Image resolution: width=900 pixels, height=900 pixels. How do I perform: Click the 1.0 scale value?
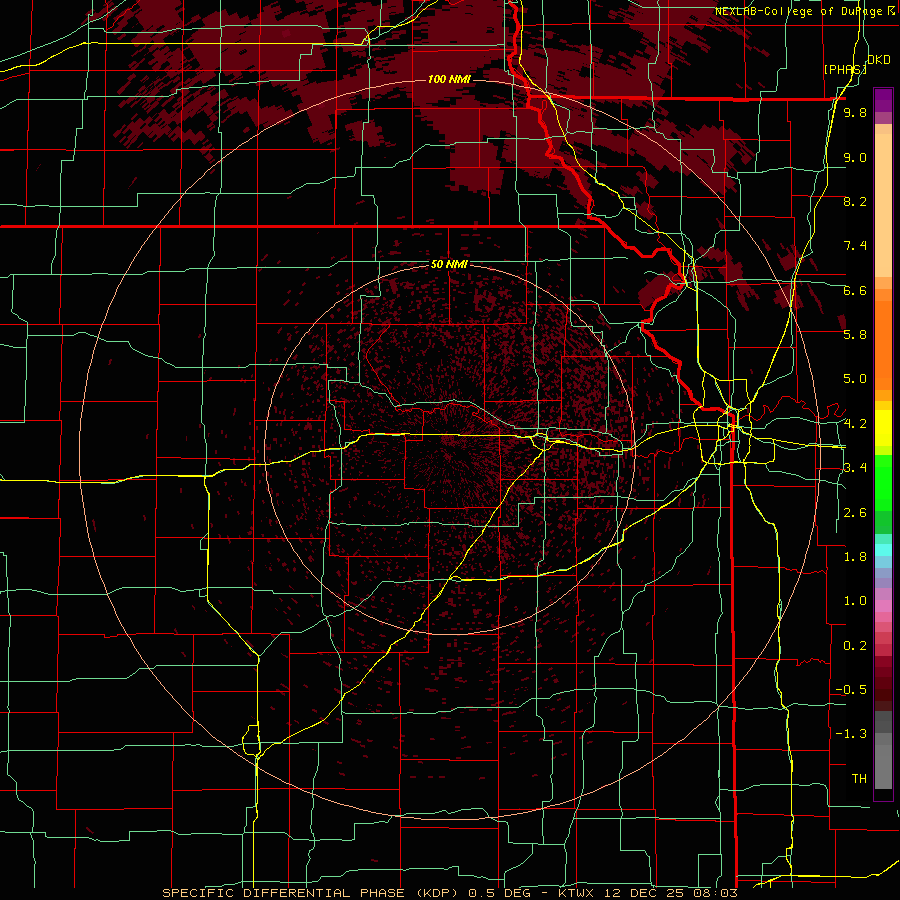pos(855,601)
